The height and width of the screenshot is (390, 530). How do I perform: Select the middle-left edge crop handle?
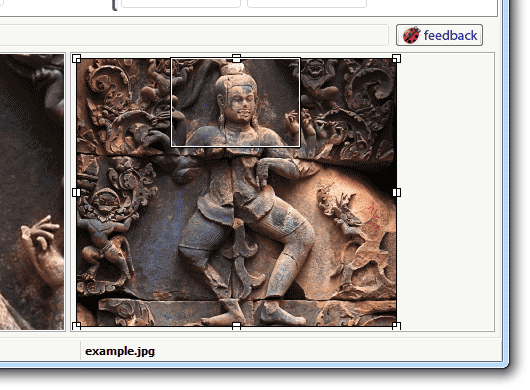[77, 192]
